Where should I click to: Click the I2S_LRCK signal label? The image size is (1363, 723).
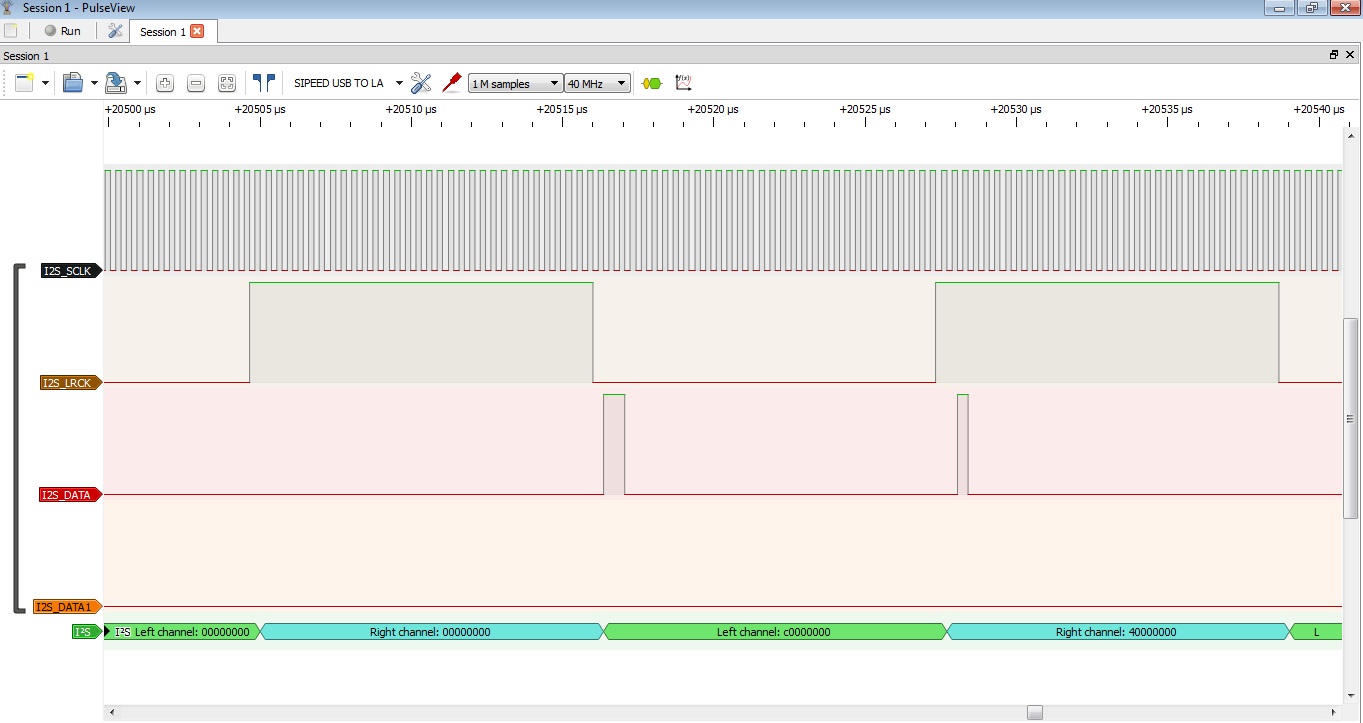click(68, 383)
